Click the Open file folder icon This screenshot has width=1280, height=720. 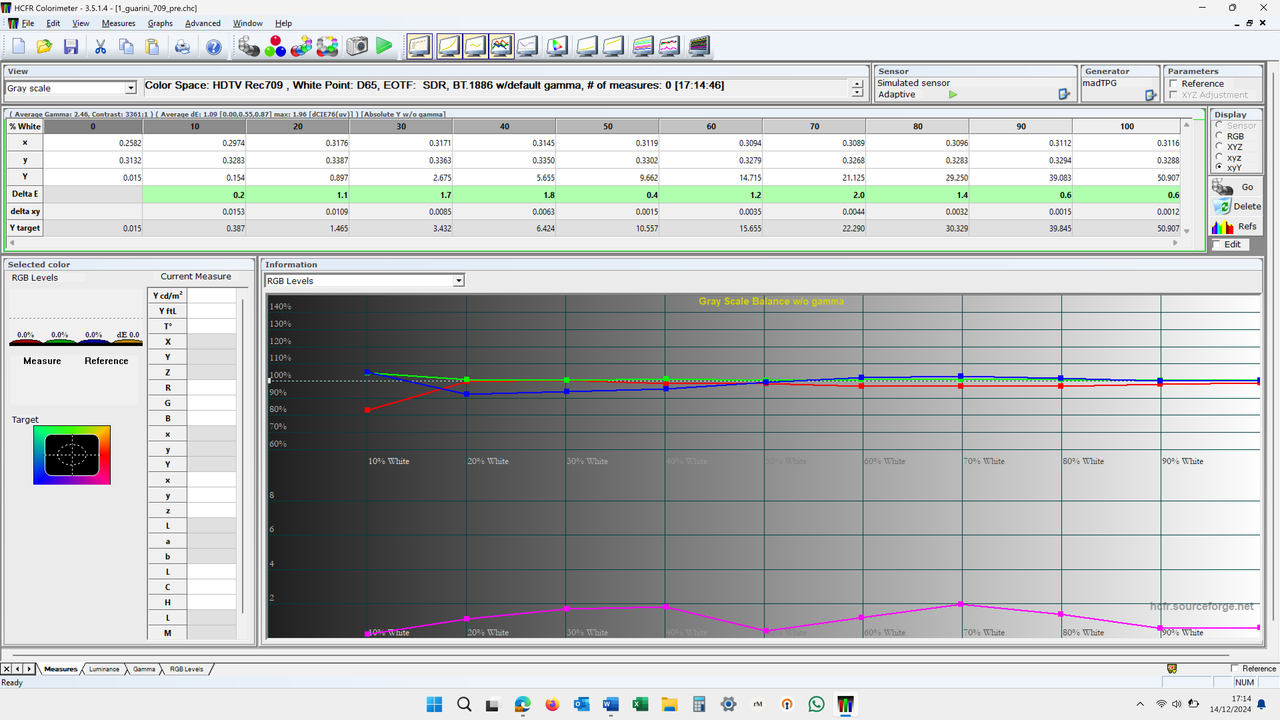[44, 46]
